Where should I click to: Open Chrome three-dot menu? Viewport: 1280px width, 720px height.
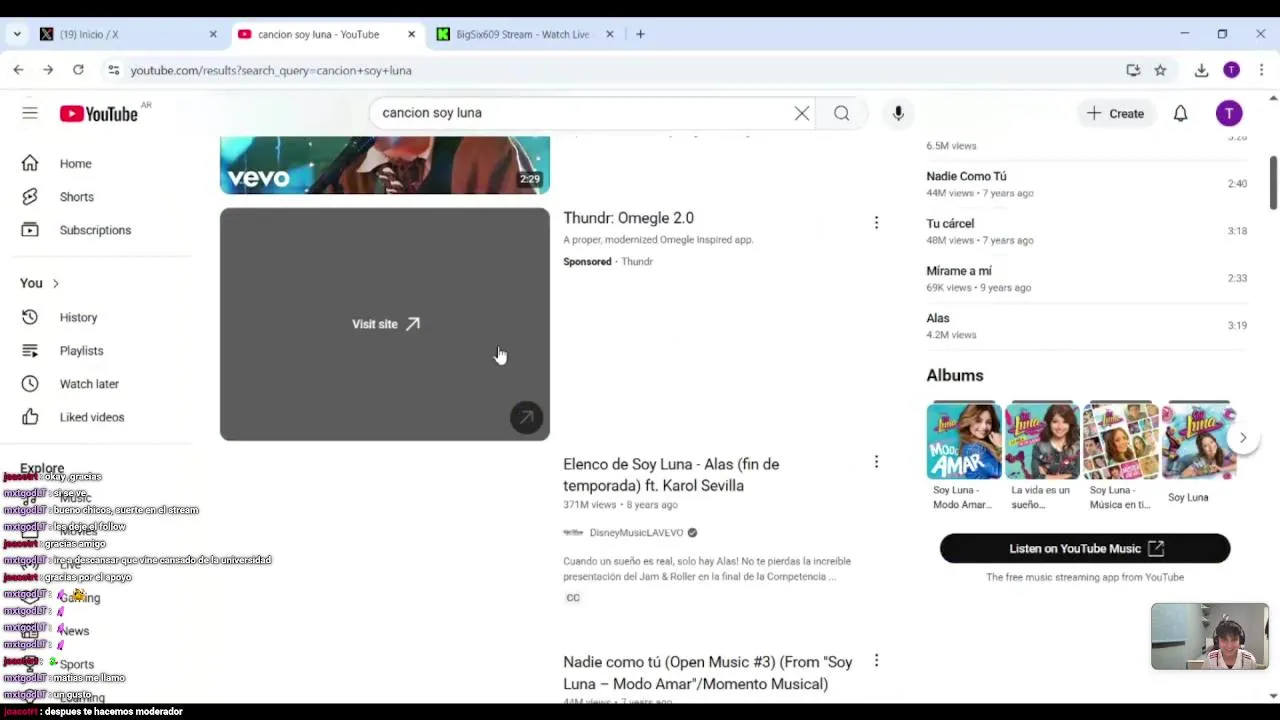[x=1261, y=70]
